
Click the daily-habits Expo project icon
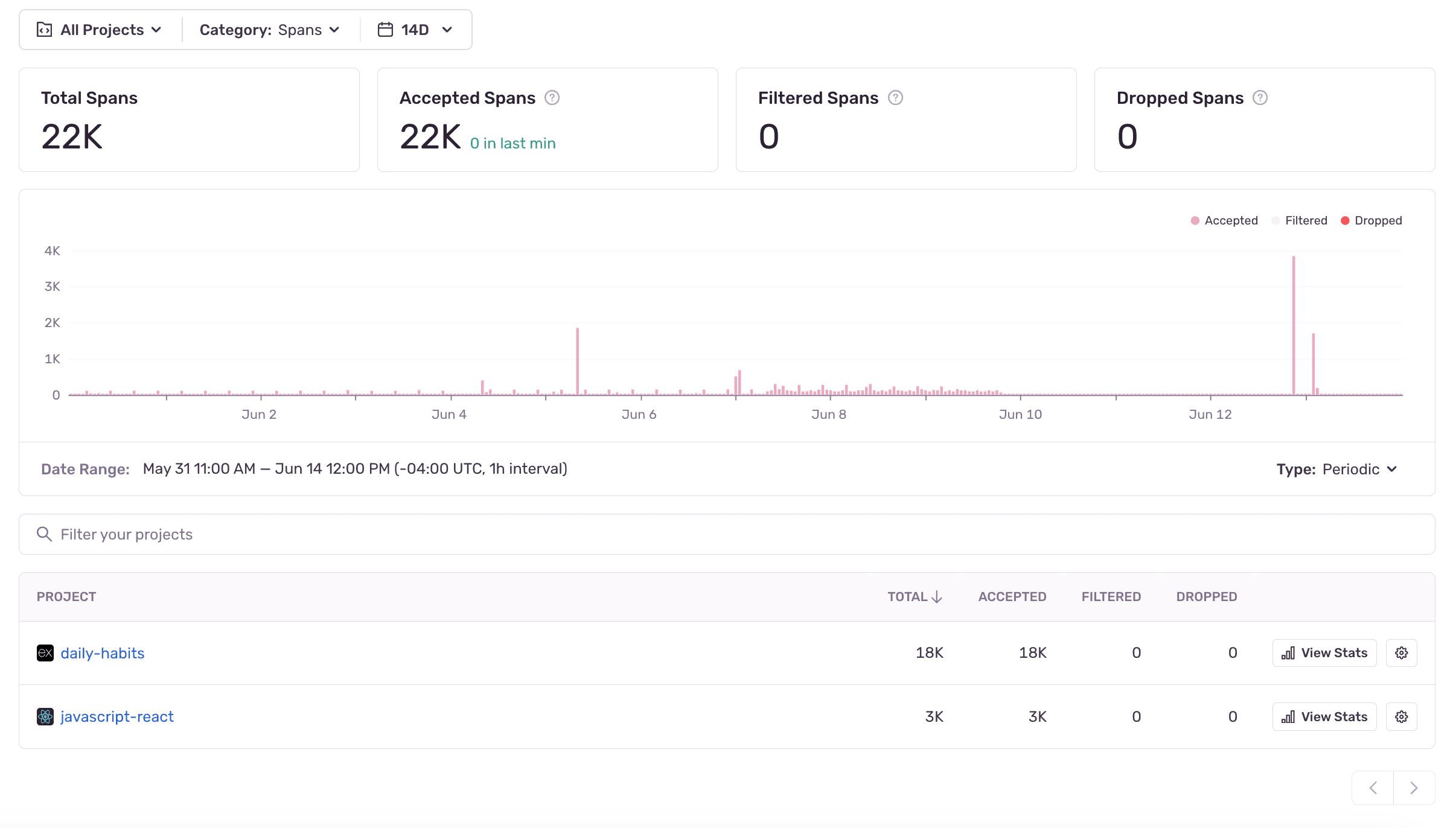(45, 652)
